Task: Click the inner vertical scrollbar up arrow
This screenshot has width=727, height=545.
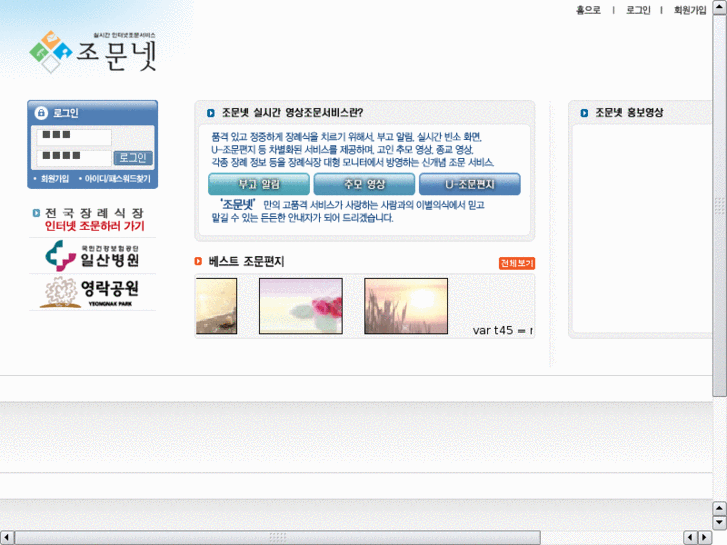Action: pyautogui.click(x=720, y=7)
